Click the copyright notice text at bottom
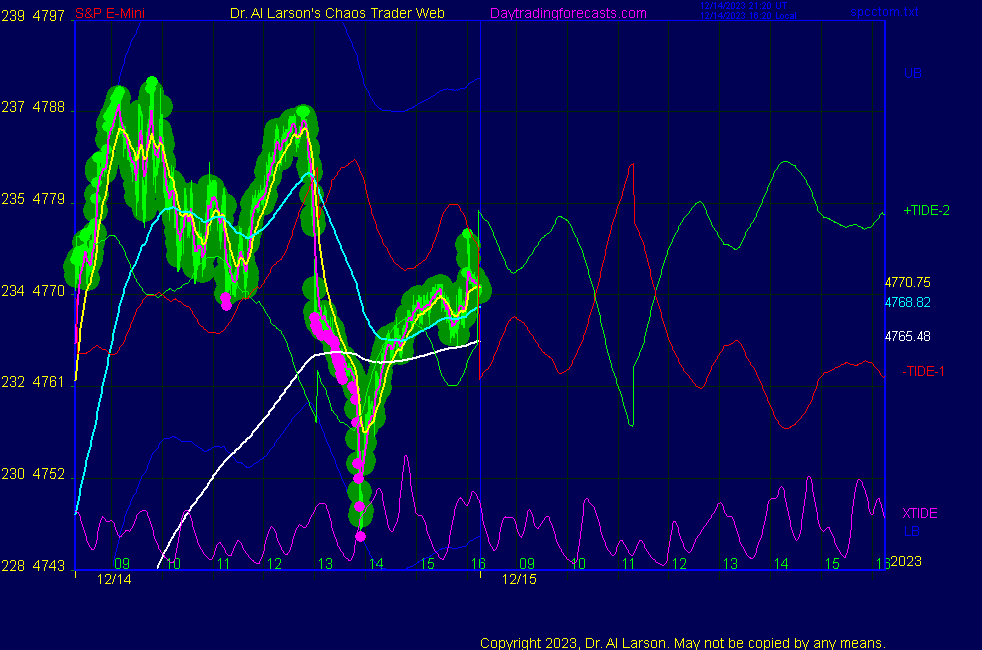Image resolution: width=982 pixels, height=650 pixels. tap(683, 642)
